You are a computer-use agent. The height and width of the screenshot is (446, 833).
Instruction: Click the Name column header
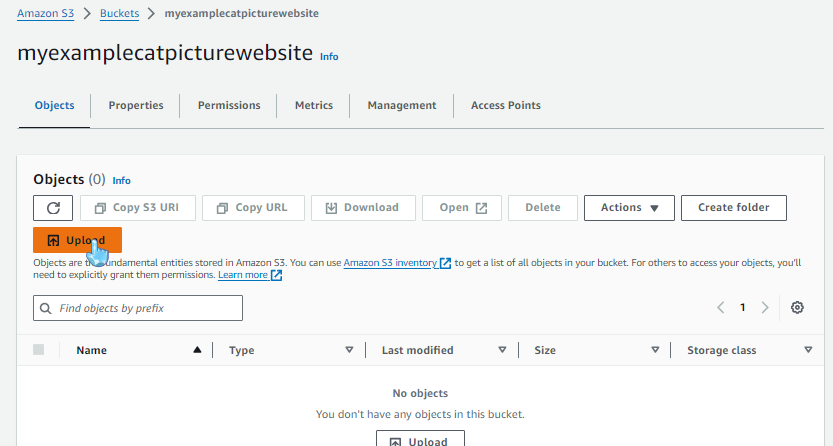(x=91, y=350)
